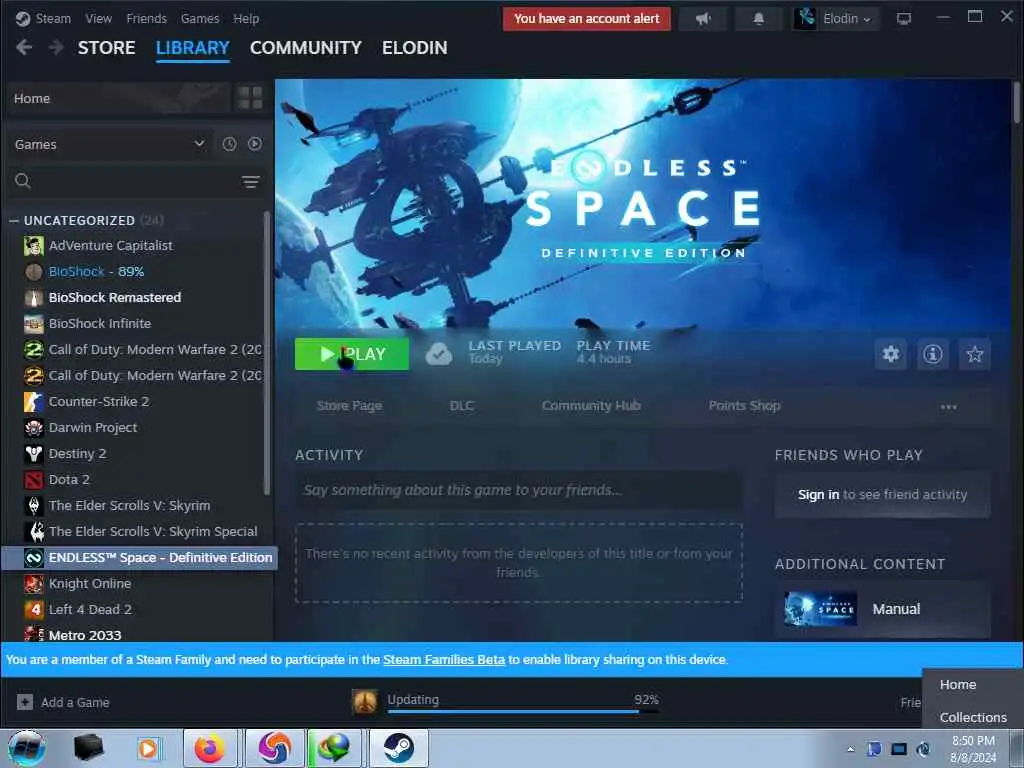Go to the COMMUNITY tab
Viewport: 1024px width, 768px height.
coord(306,48)
